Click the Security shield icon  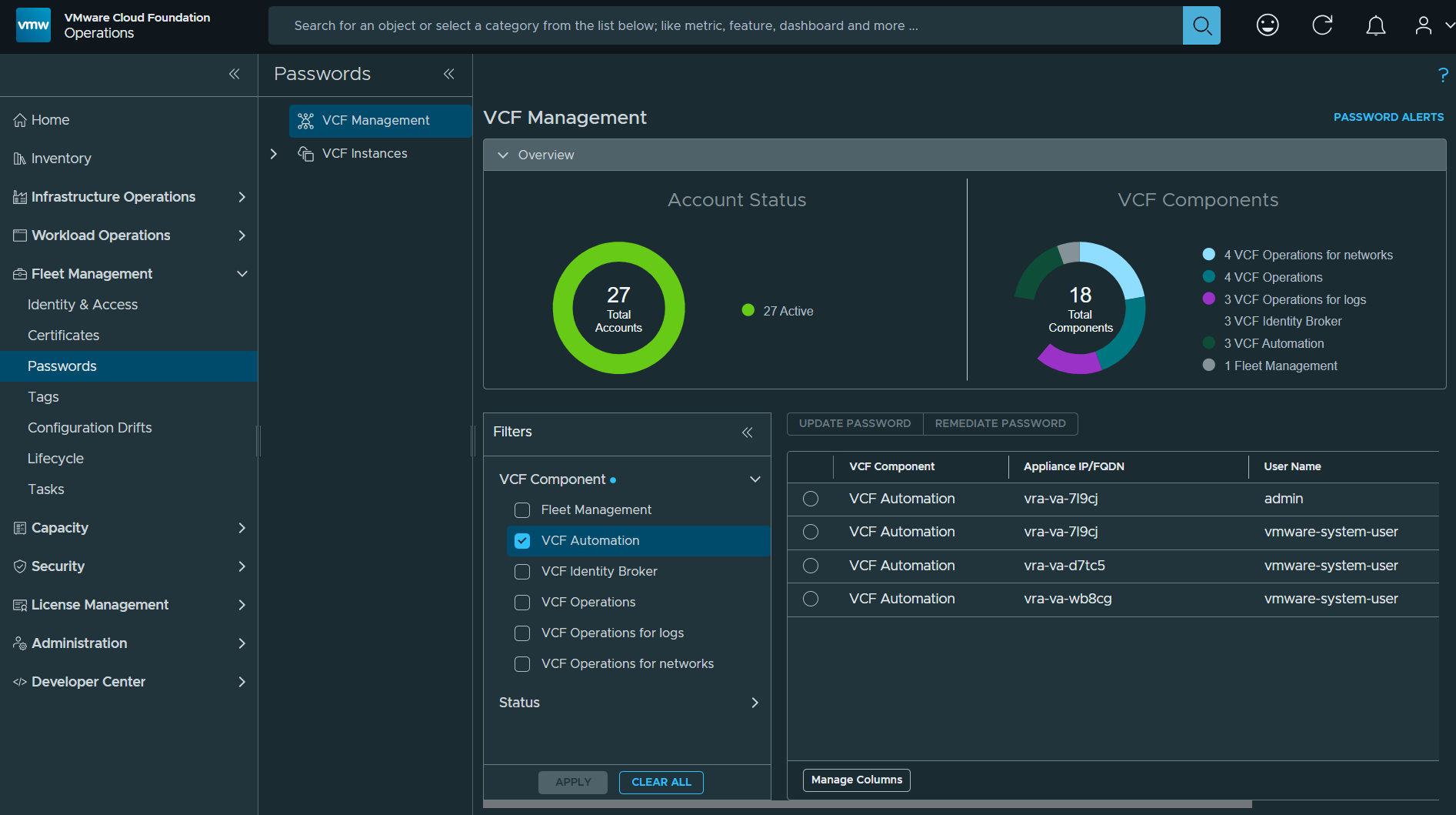point(20,566)
